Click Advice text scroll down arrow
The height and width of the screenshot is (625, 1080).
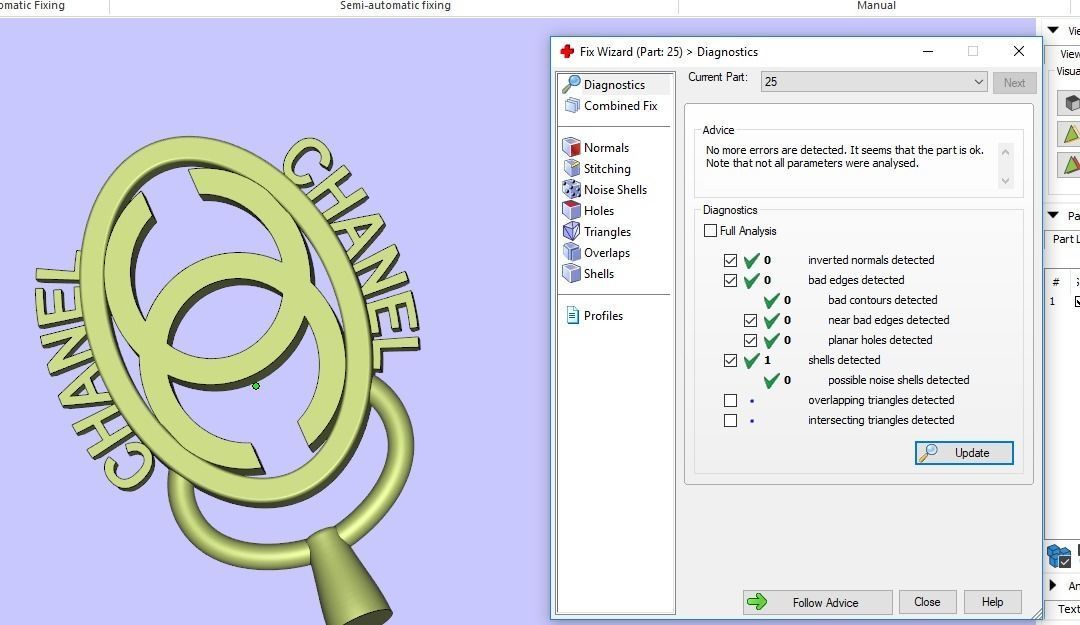point(1006,181)
